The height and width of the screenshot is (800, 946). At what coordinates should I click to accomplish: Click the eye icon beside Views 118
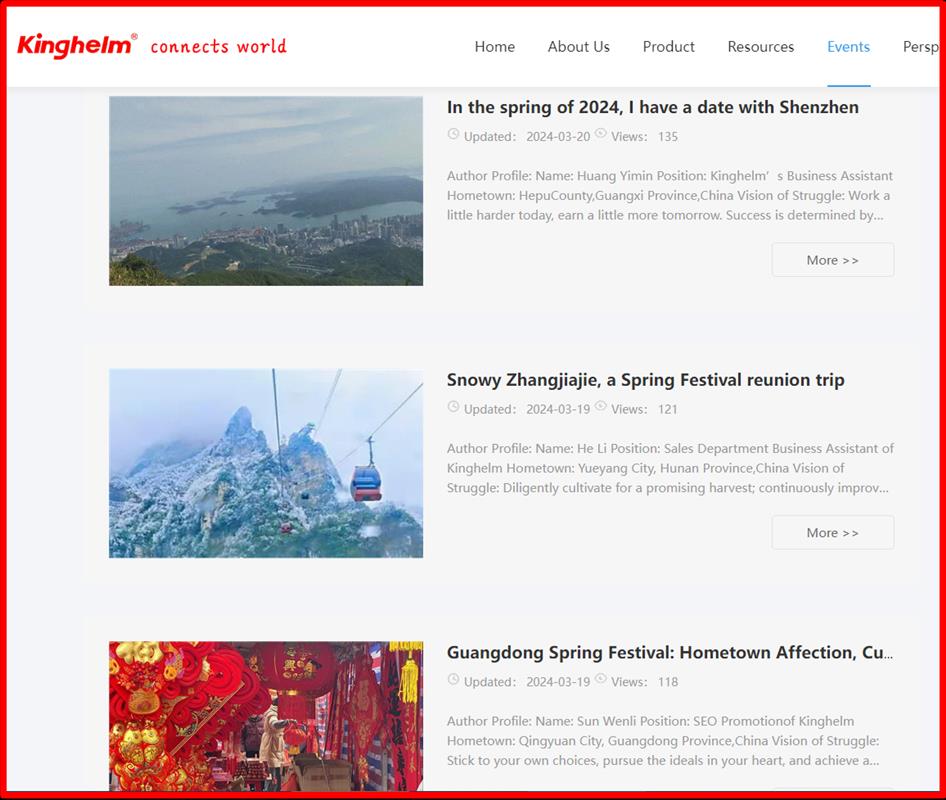click(600, 679)
